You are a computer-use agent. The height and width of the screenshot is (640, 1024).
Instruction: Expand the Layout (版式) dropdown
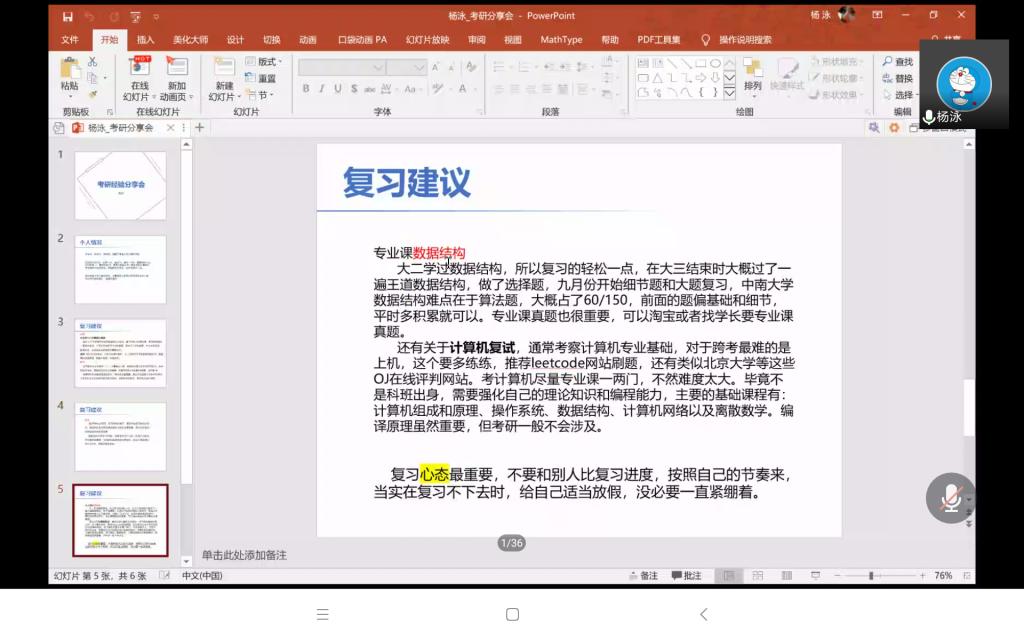267,62
